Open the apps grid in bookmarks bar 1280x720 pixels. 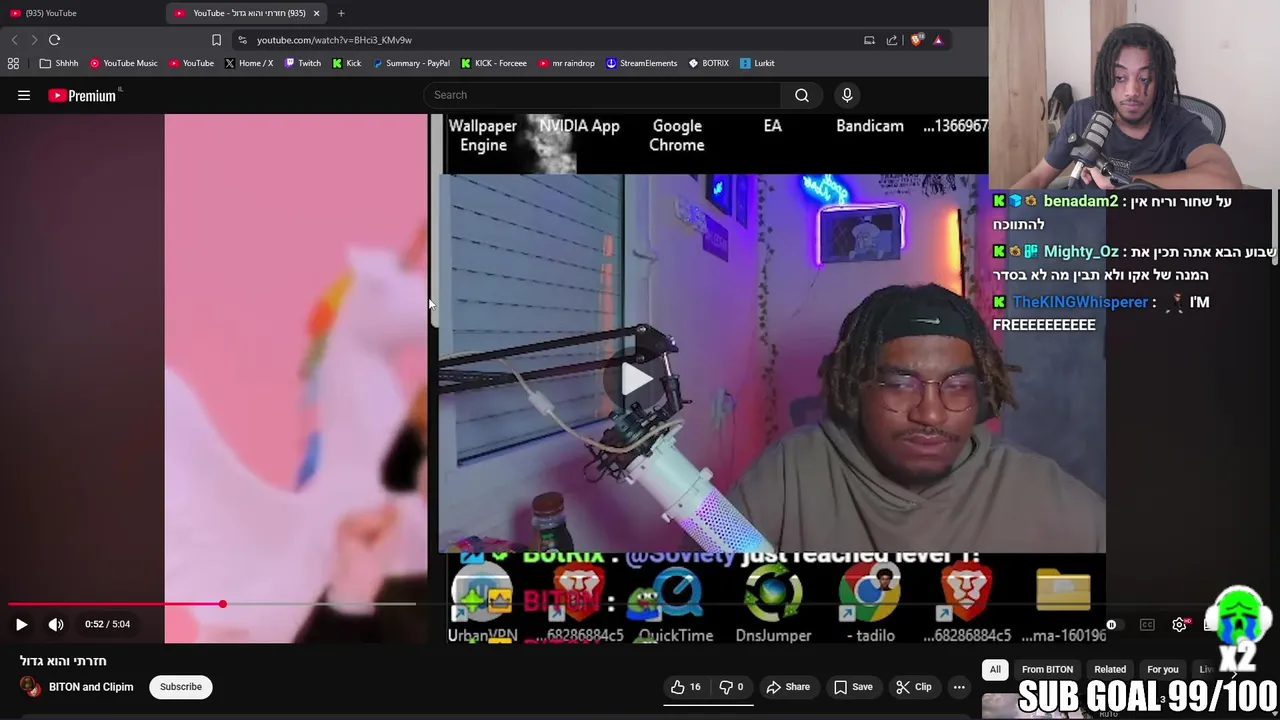13,63
